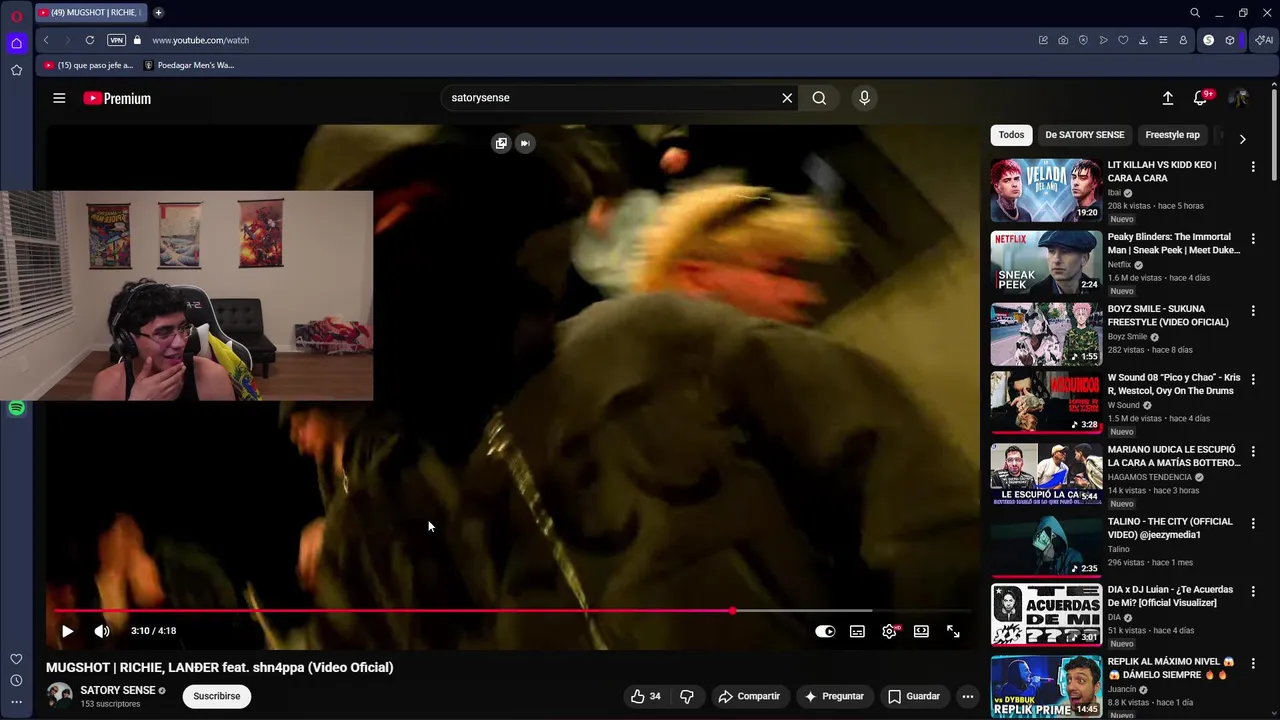
Task: Dislike the video with thumbs down
Action: coord(687,696)
